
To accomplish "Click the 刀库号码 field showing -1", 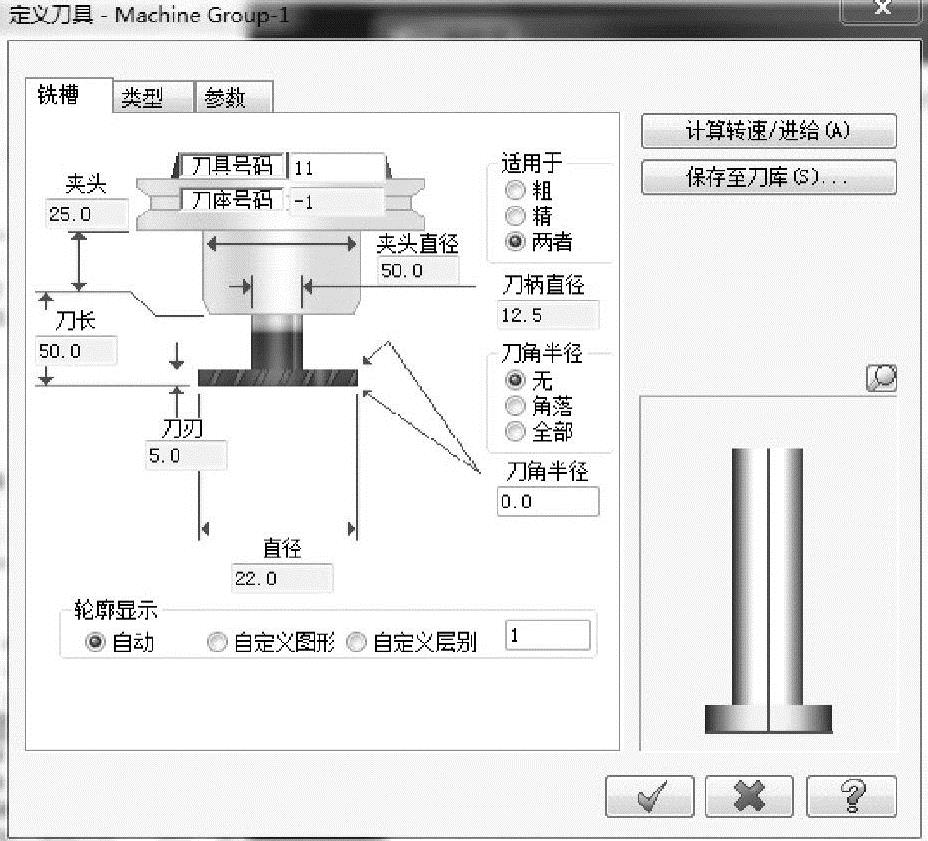I will [337, 202].
